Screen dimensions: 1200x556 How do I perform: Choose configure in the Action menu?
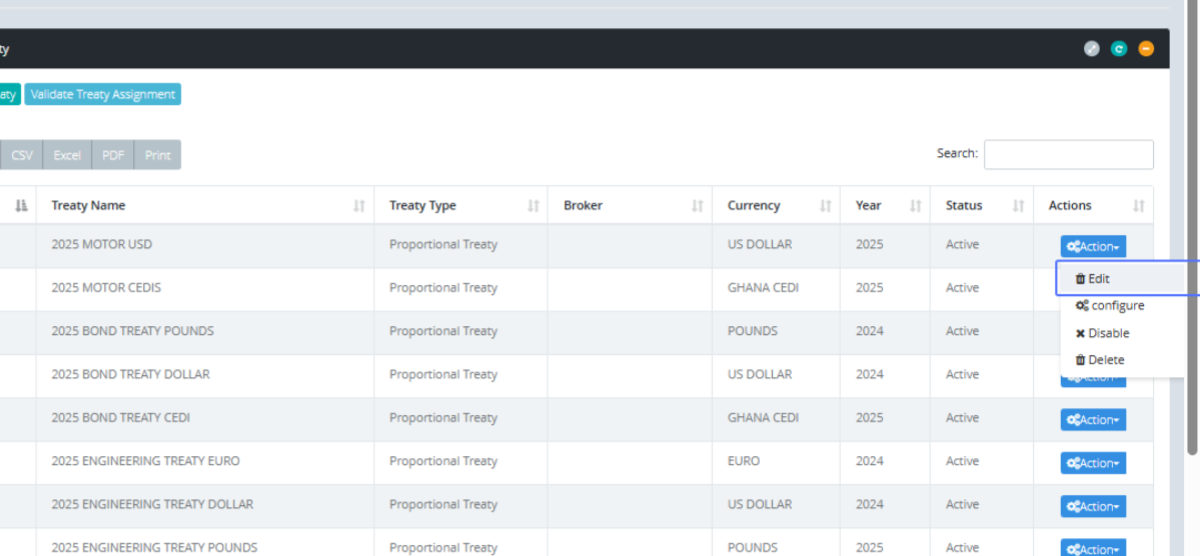pyautogui.click(x=1110, y=306)
